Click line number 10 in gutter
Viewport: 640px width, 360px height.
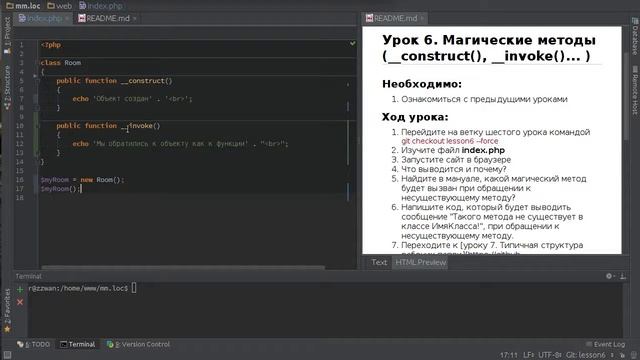click(x=20, y=126)
